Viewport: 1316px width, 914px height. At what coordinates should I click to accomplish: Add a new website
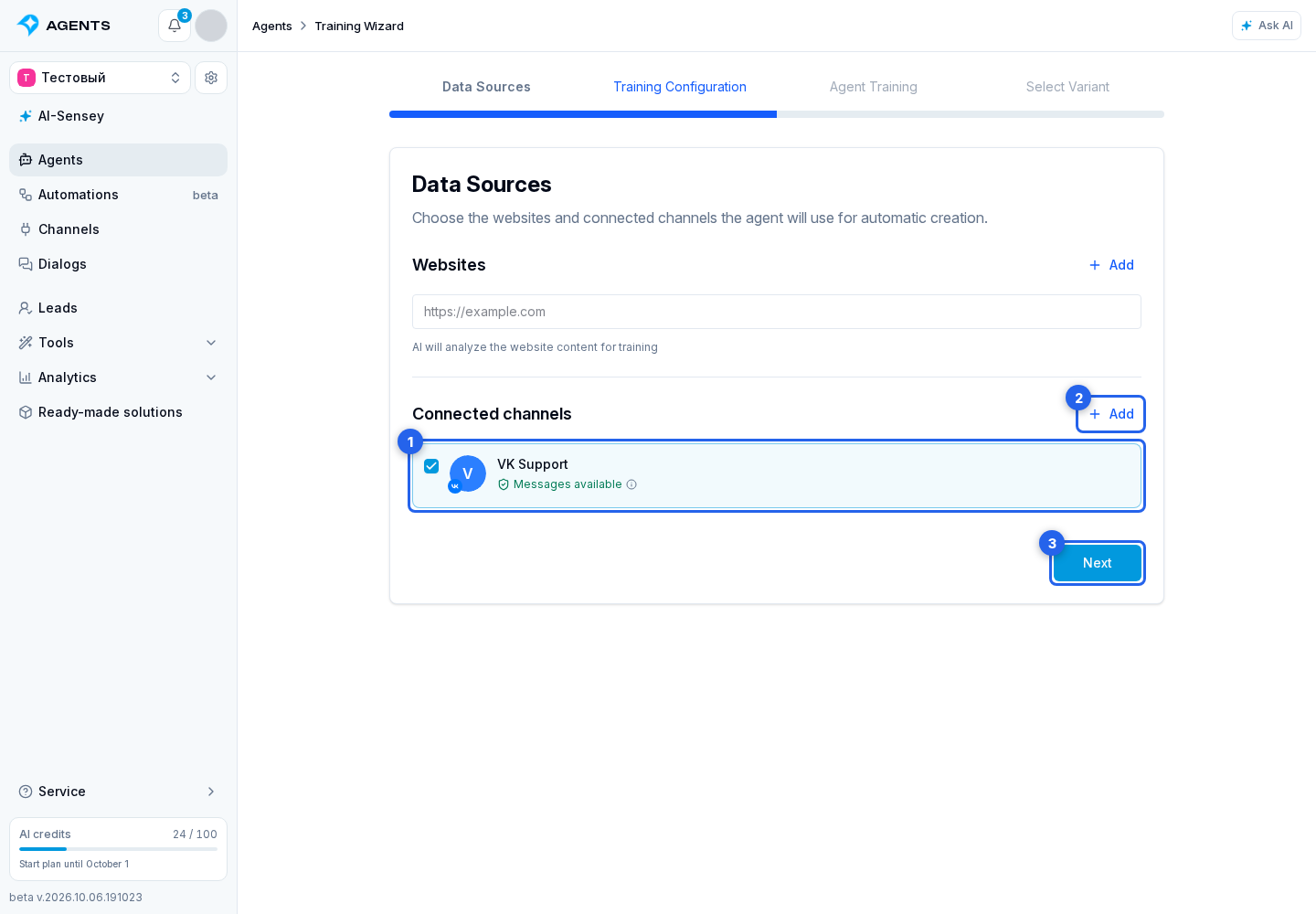click(x=1110, y=265)
